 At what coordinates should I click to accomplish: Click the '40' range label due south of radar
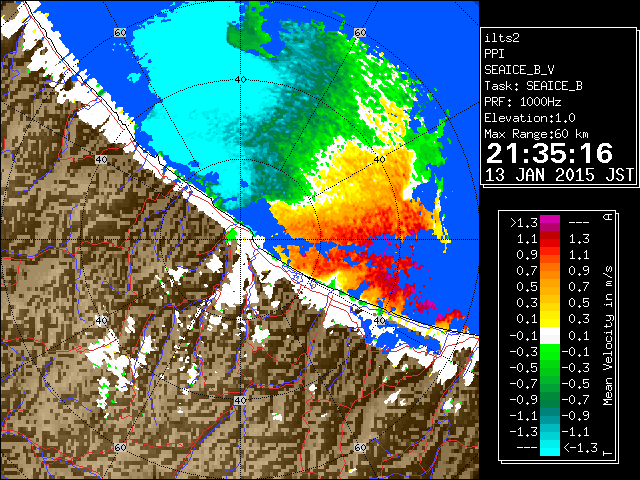(x=240, y=401)
